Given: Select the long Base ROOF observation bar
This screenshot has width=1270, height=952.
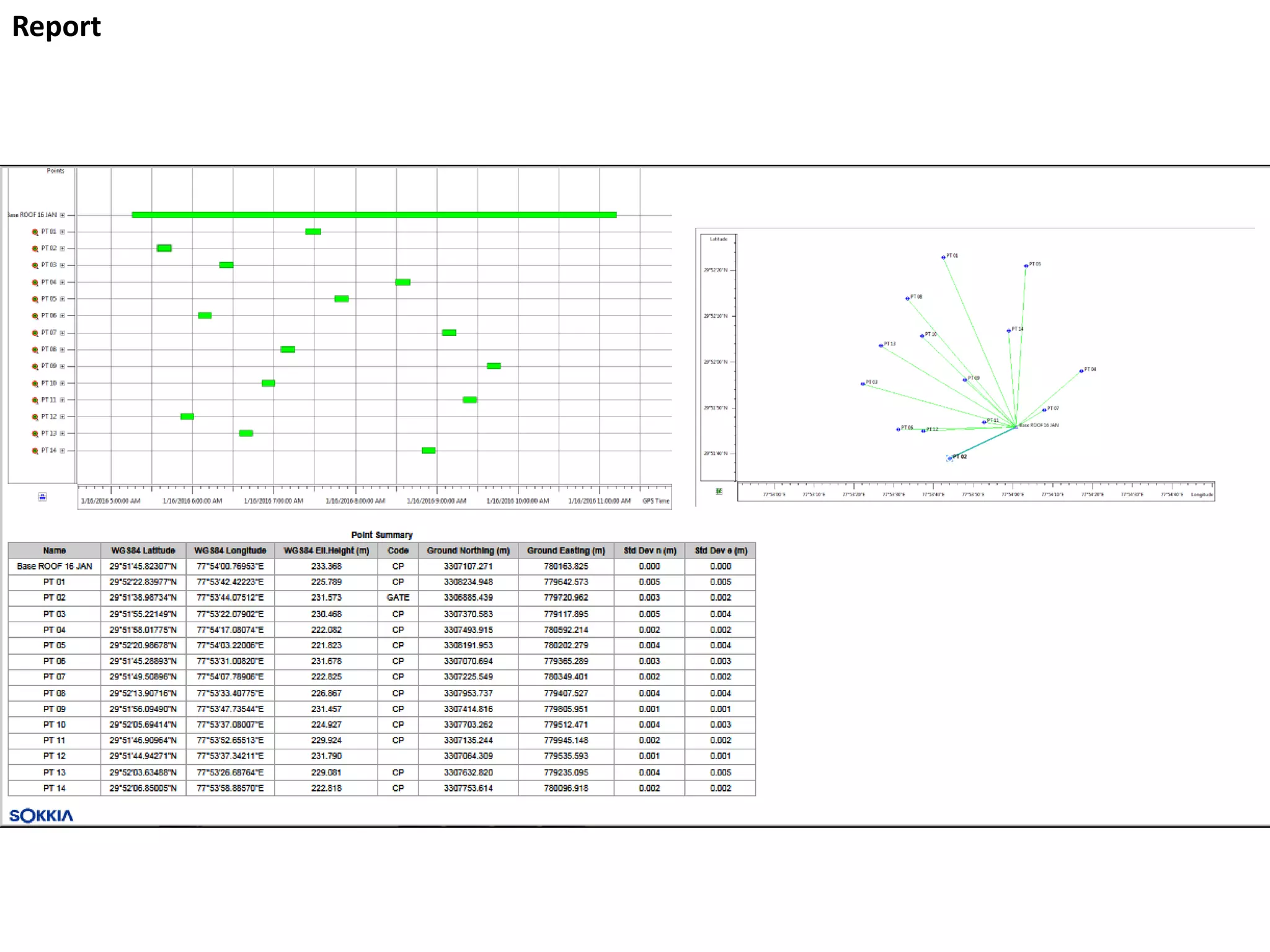Looking at the screenshot, I should pyautogui.click(x=374, y=215).
